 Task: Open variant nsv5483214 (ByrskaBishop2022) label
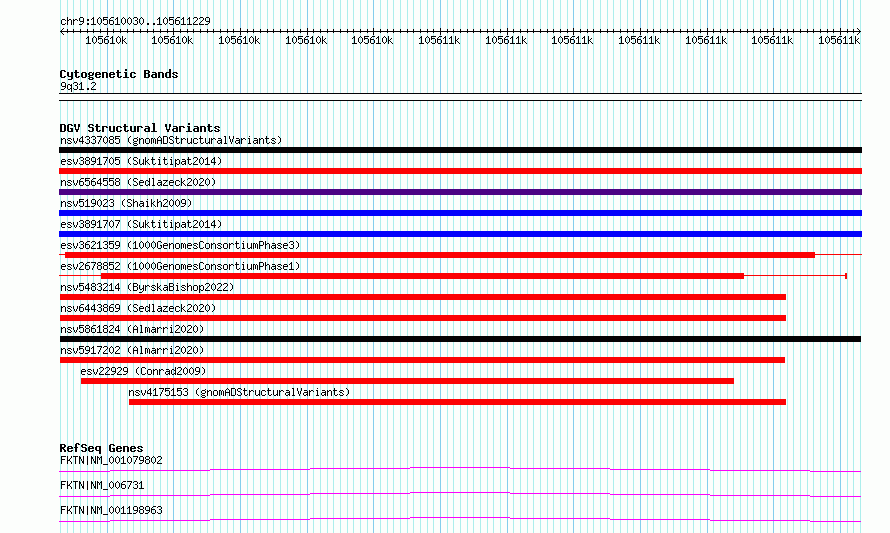147,287
